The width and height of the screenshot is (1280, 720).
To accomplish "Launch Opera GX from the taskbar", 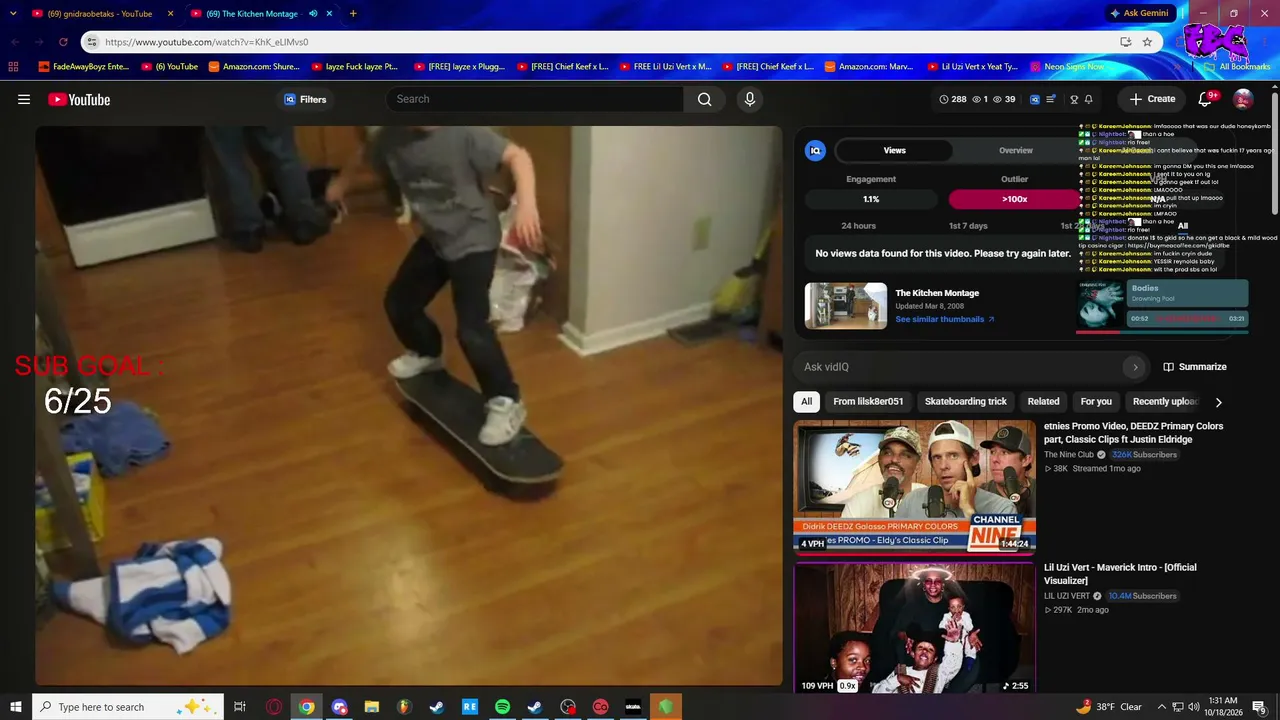I will click(274, 707).
